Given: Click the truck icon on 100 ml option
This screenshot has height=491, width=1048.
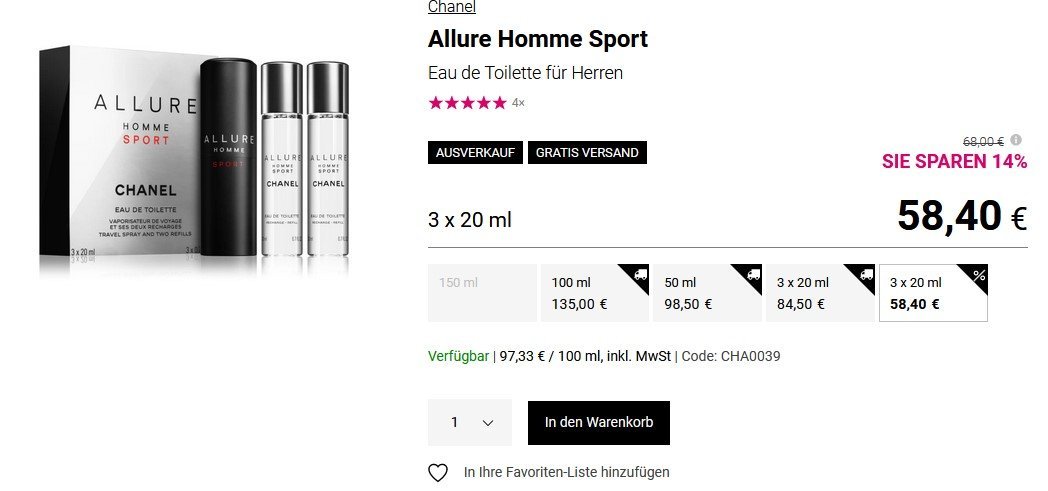Looking at the screenshot, I should tap(639, 274).
